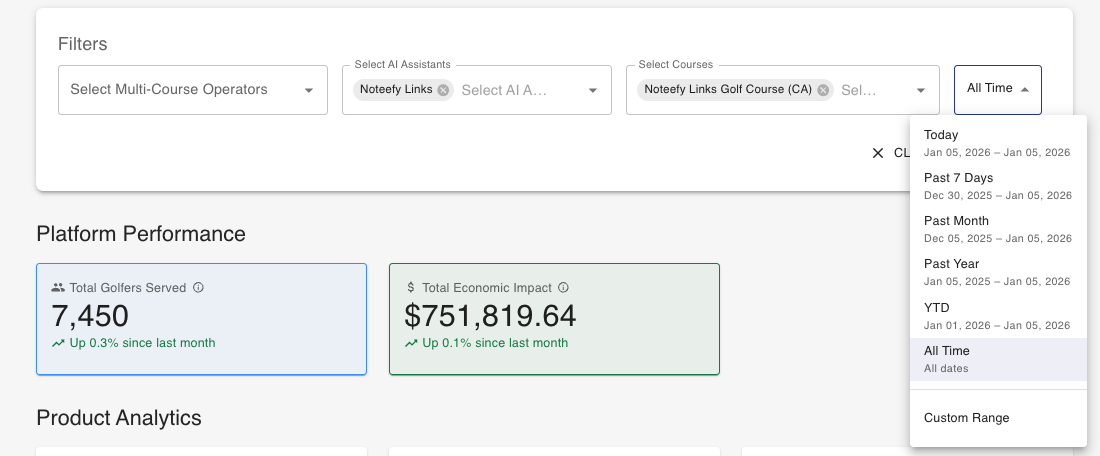Click the dollar sign icon
Screen dimensions: 1100x456
pos(411,288)
